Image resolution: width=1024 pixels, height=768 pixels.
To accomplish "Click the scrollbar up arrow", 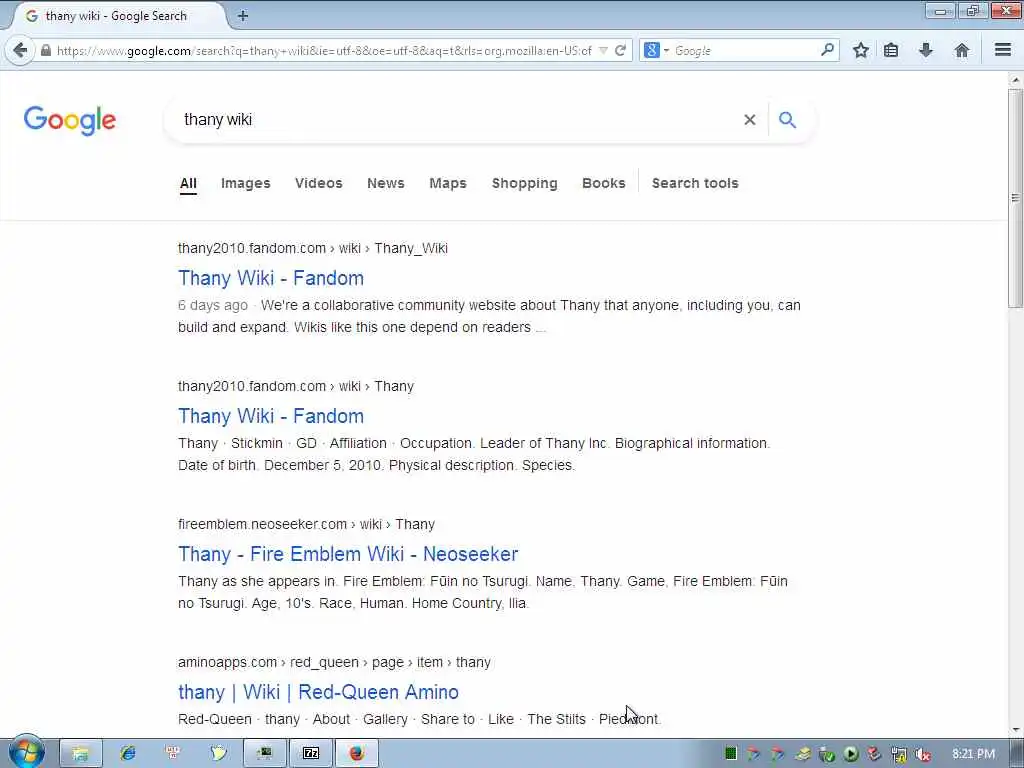I will tap(1015, 80).
